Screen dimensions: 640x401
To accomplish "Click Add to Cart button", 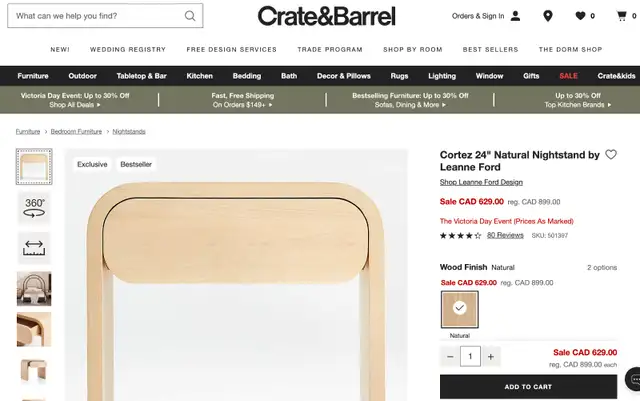I will [528, 387].
